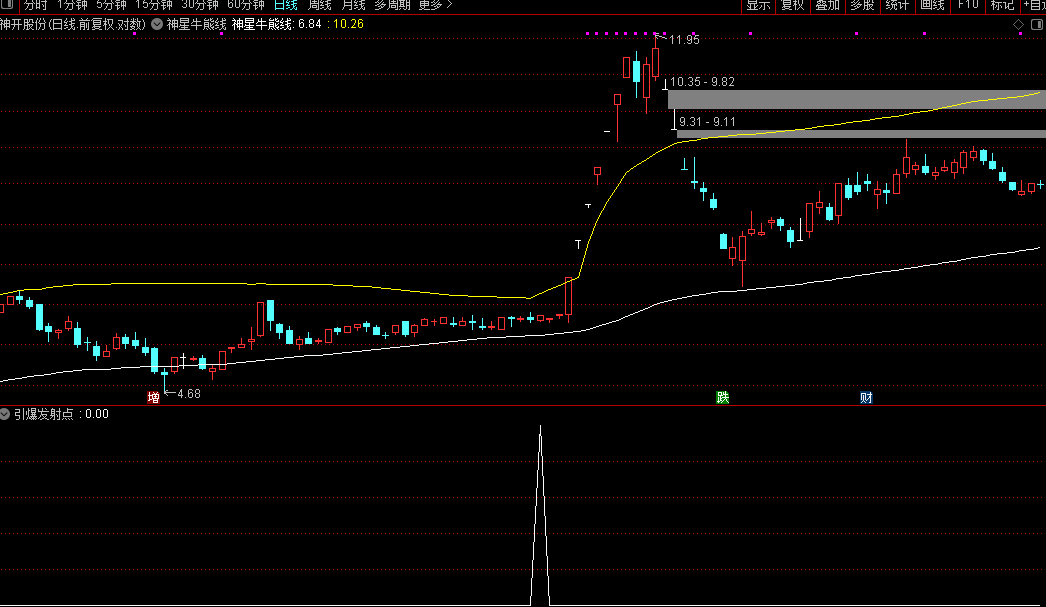The width and height of the screenshot is (1046, 607).
Task: Click the 标记 mark button
Action: coord(1003,5)
